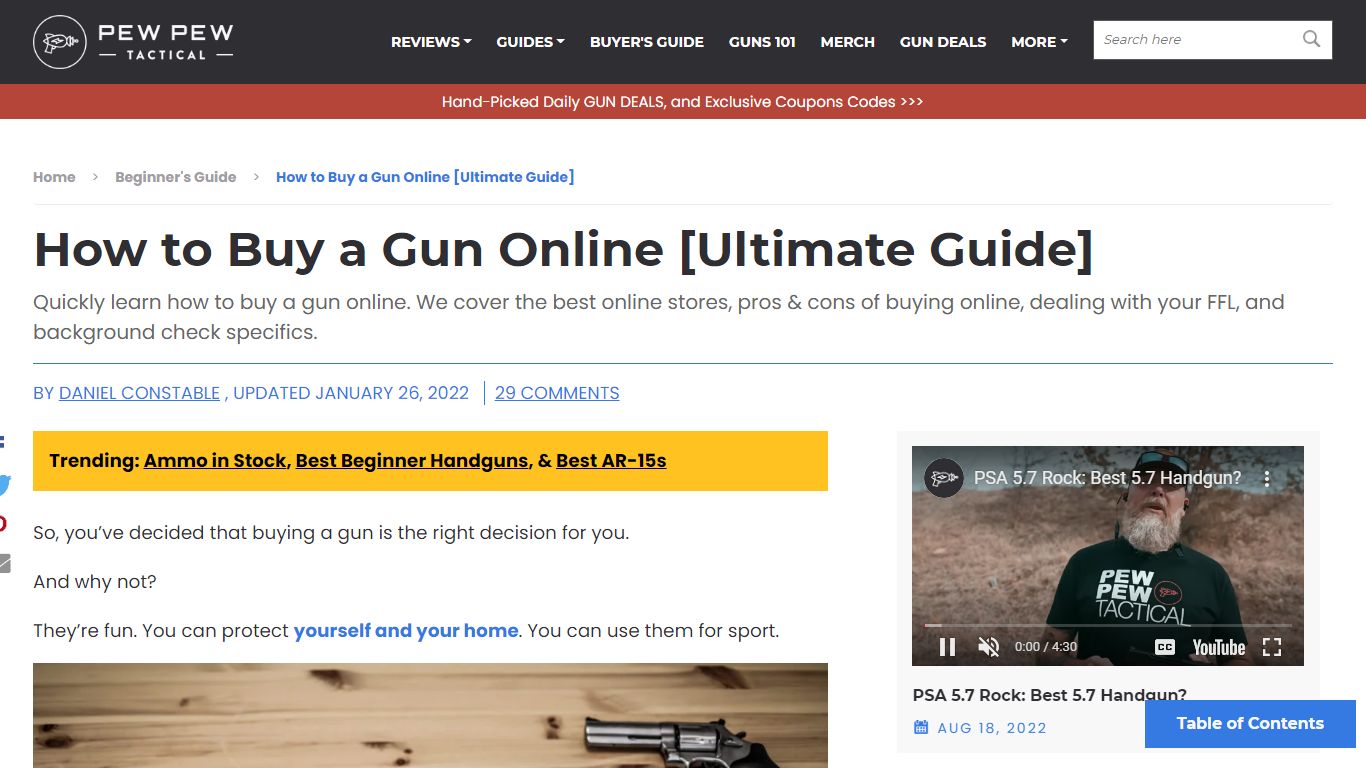Click the search magnifier icon
Image resolution: width=1366 pixels, height=768 pixels.
1311,39
